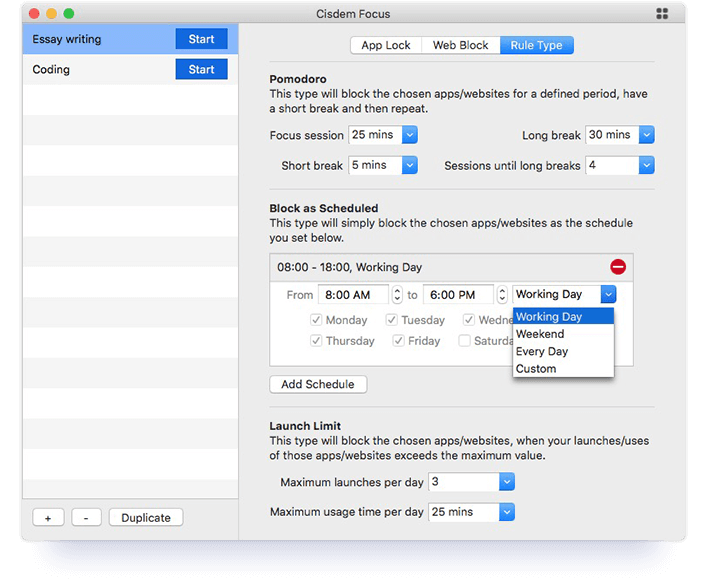Click the 8:00 AM start time field
The height and width of the screenshot is (581, 708).
(353, 295)
